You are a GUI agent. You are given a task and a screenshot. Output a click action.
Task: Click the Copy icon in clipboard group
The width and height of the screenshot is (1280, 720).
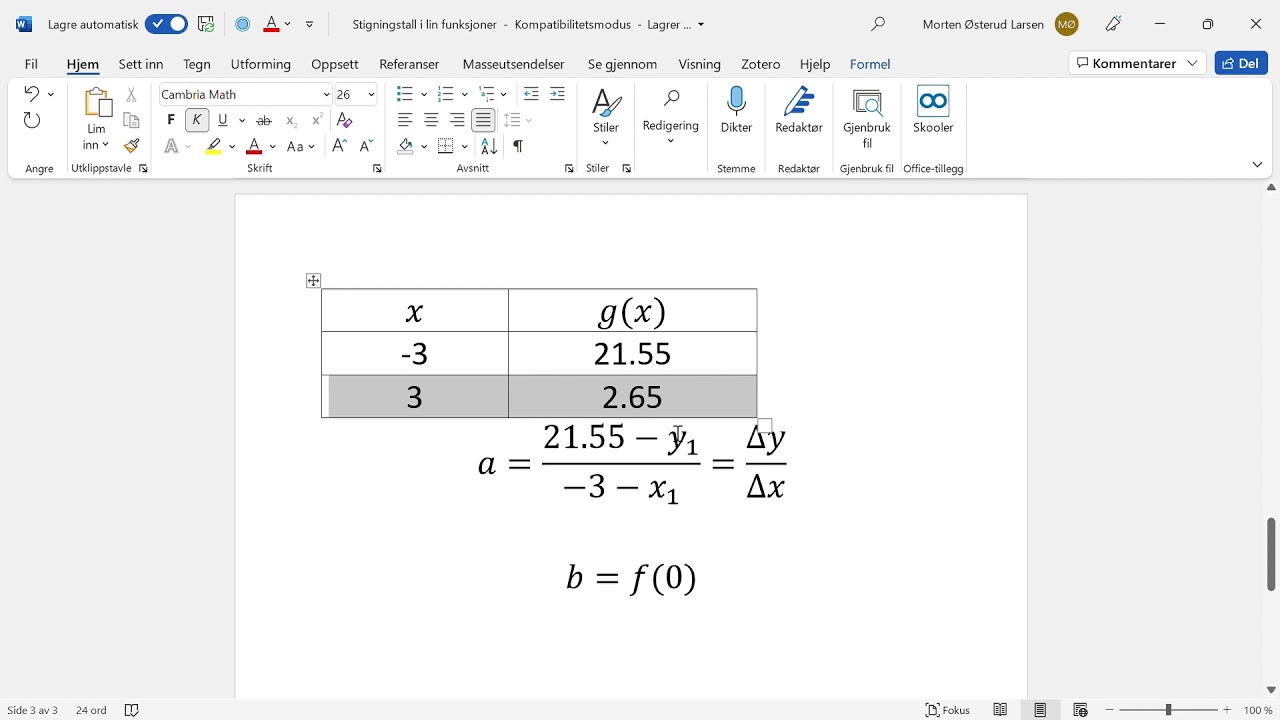[131, 121]
